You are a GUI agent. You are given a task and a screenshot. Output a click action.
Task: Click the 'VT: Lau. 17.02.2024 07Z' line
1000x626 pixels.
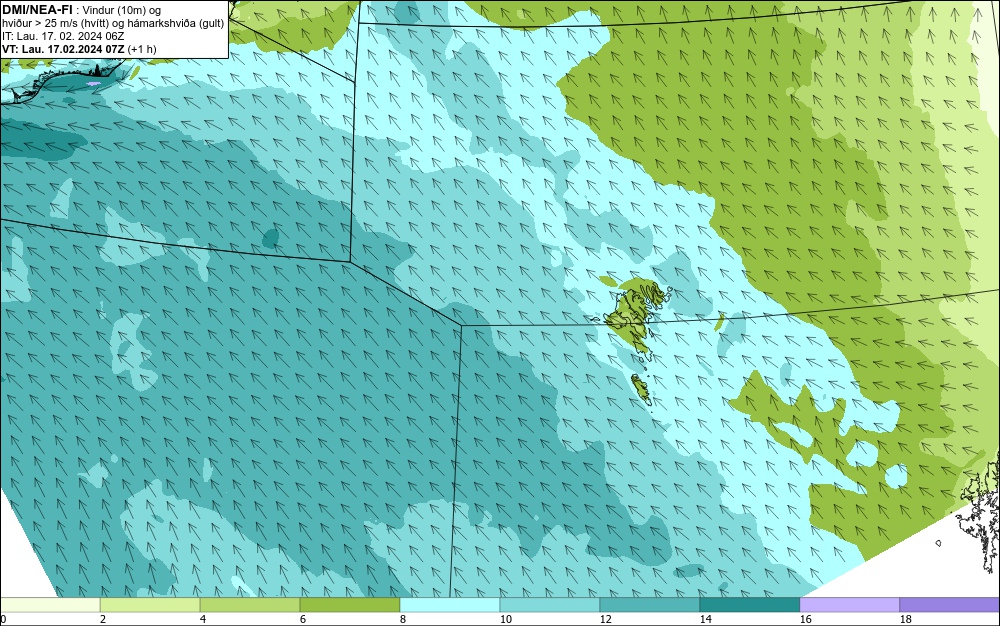(x=64, y=49)
